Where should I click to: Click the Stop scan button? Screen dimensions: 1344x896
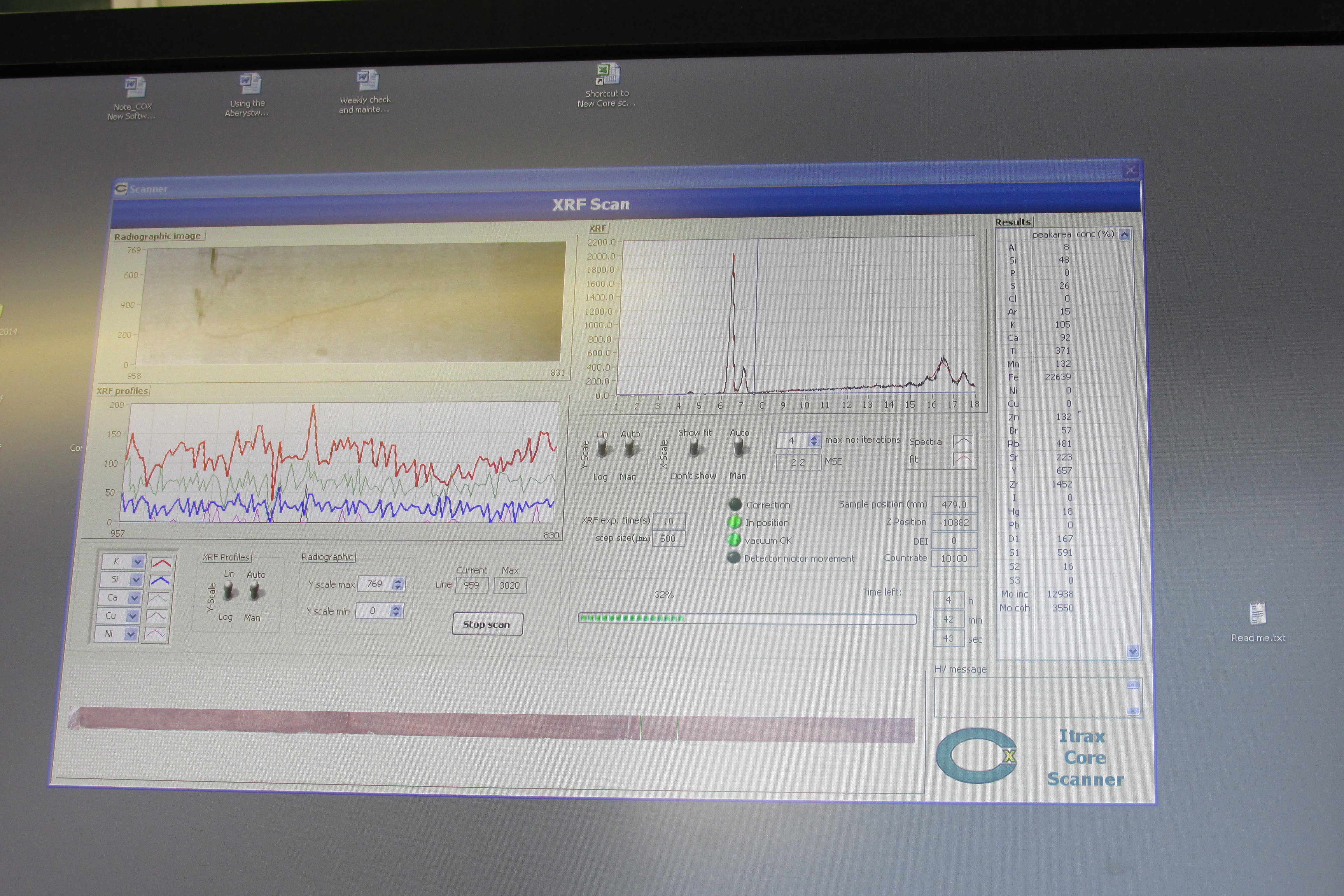coord(487,624)
